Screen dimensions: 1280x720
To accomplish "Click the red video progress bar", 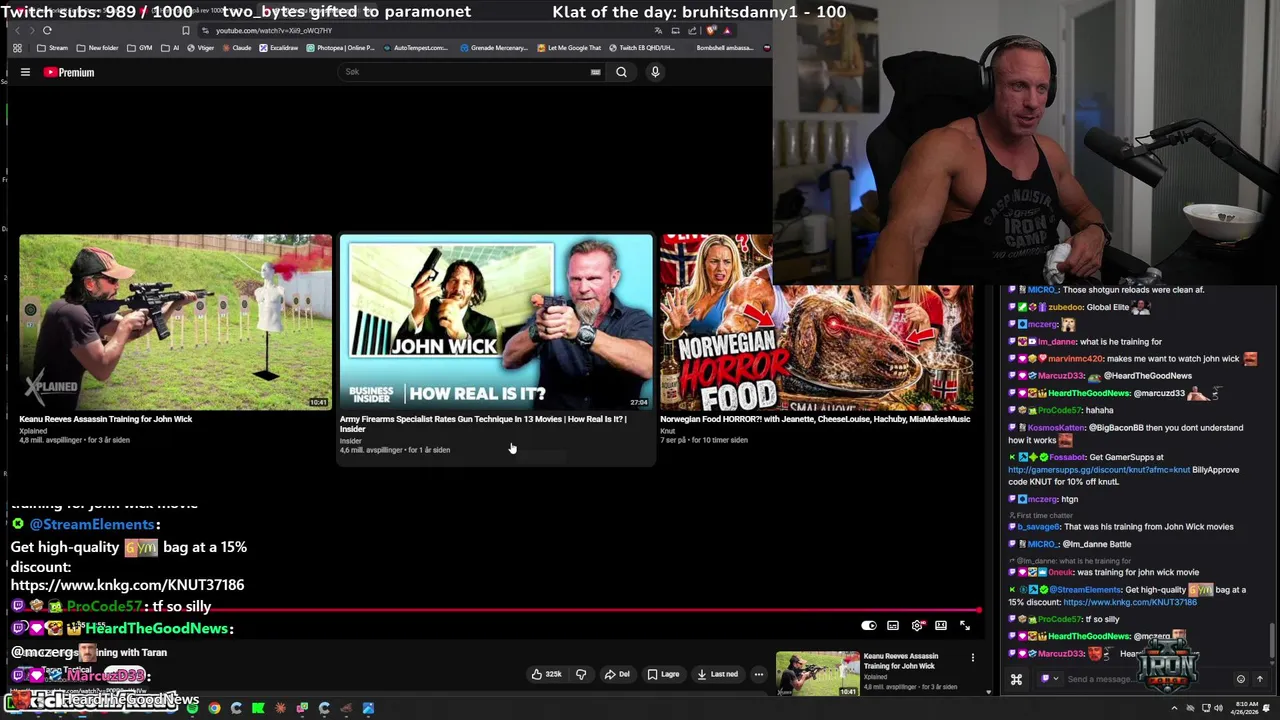I will coord(494,609).
